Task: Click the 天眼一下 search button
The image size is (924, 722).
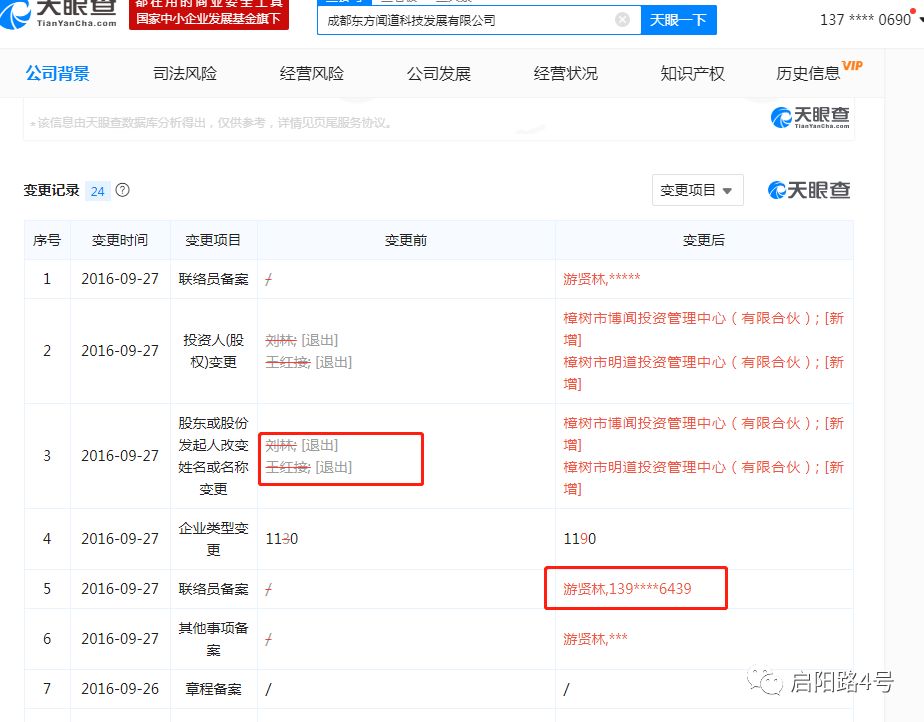Action: [x=678, y=20]
